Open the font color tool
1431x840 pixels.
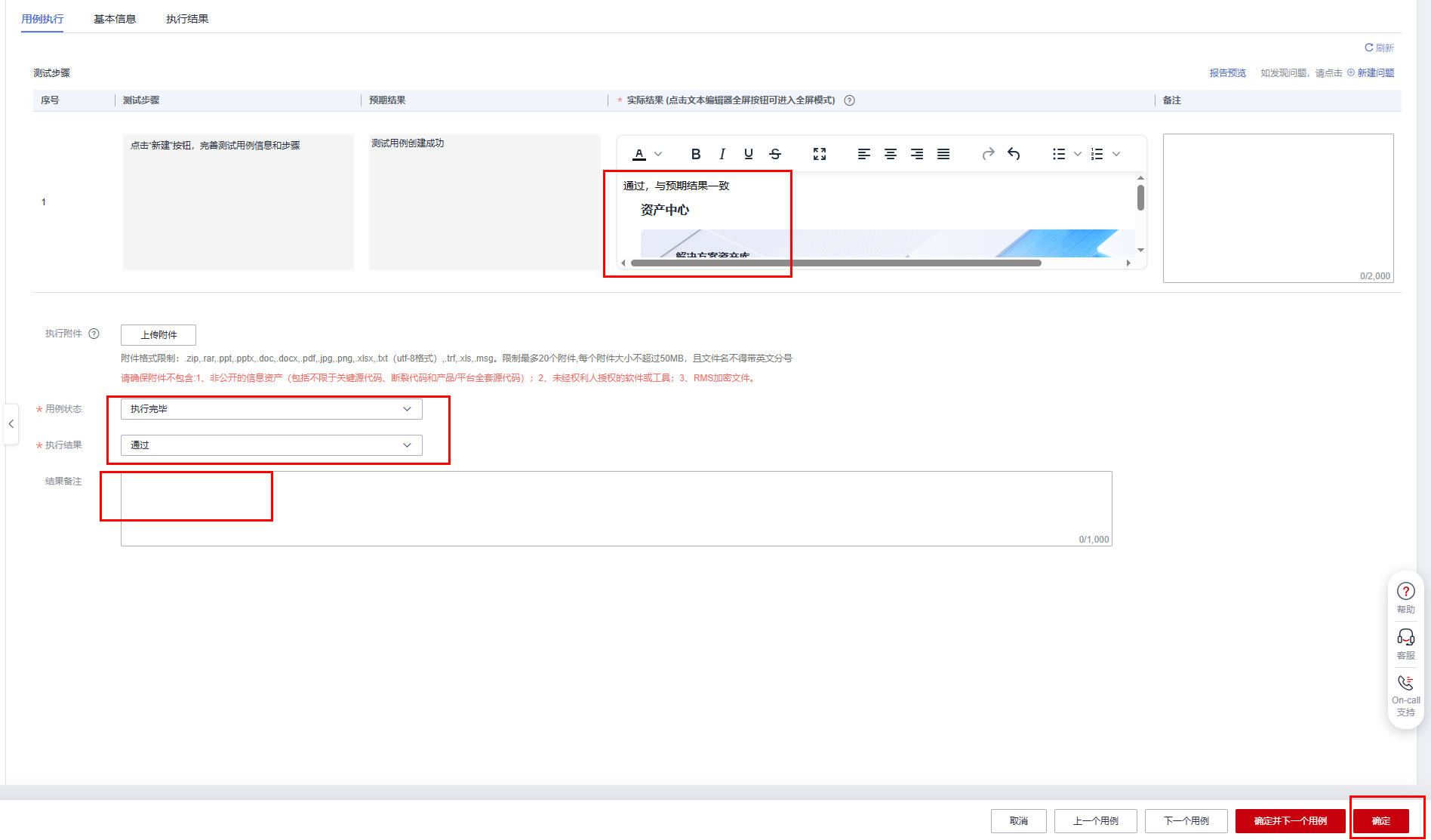(639, 154)
